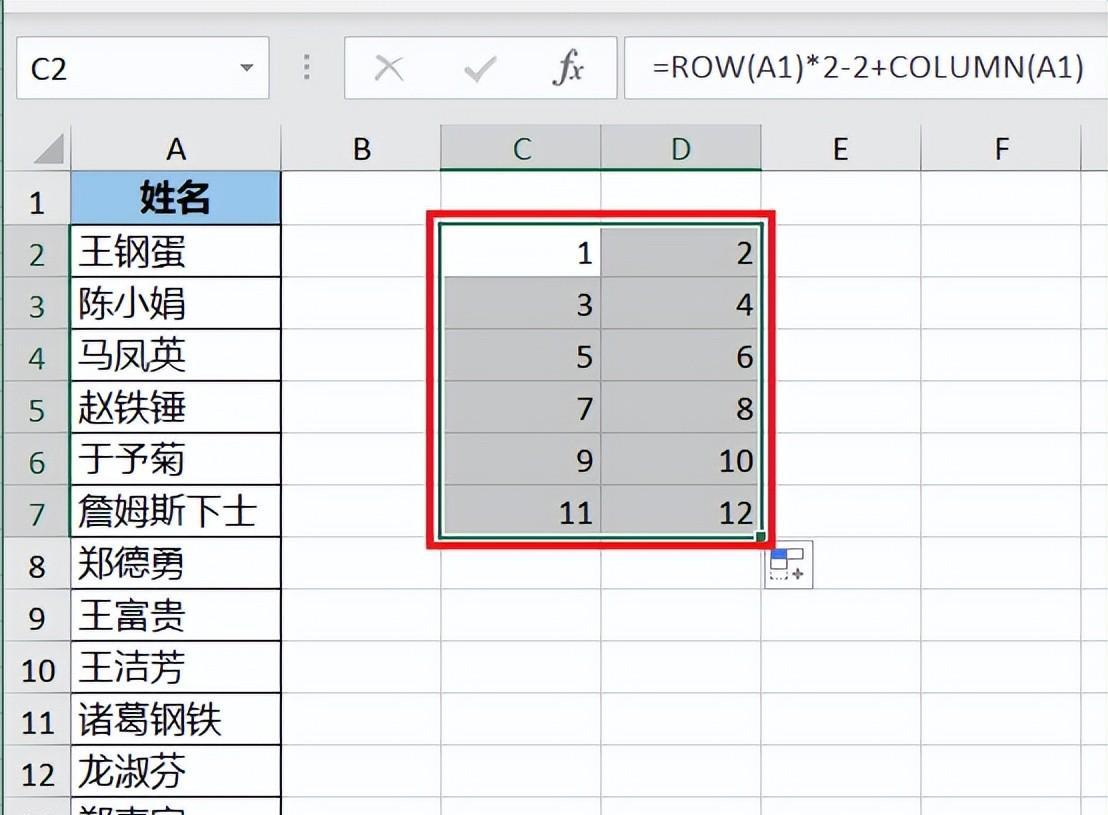Click cell C3 with value 3

coord(521,303)
